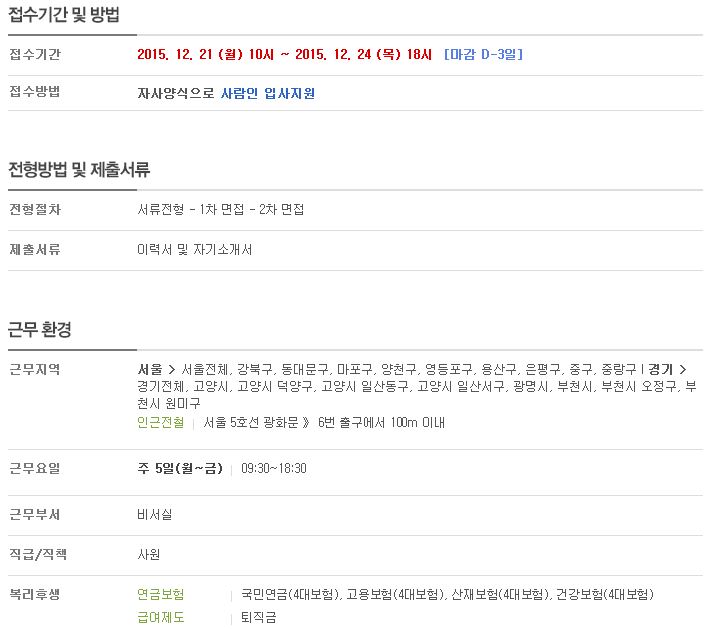This screenshot has height=629, width=706.
Task: Click the 접수기간 및 방법 section heading
Action: click(x=64, y=14)
